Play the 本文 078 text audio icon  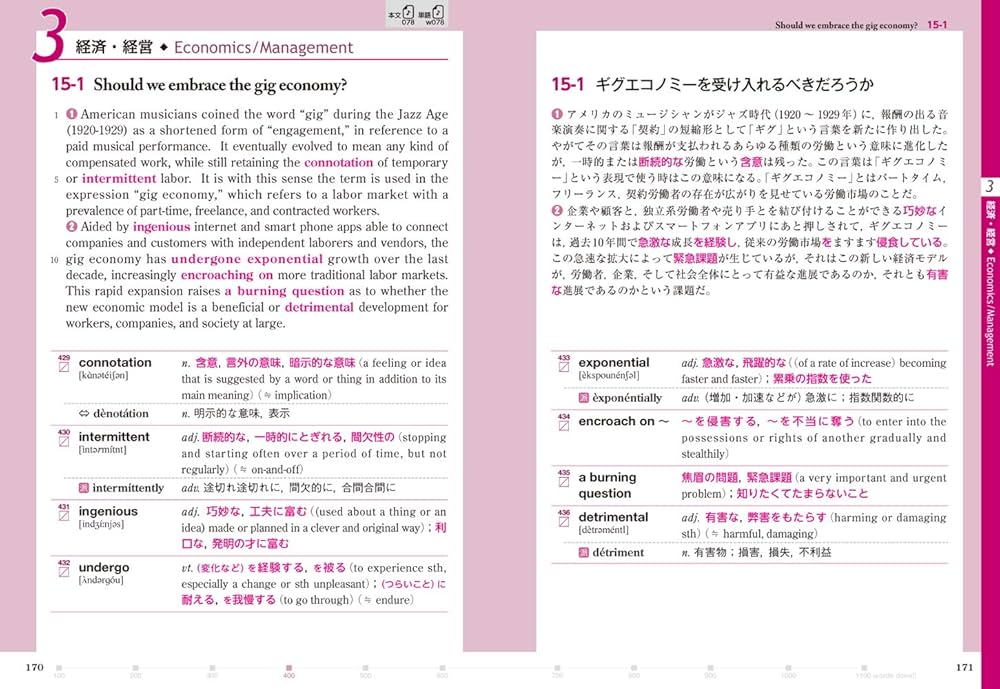[408, 12]
